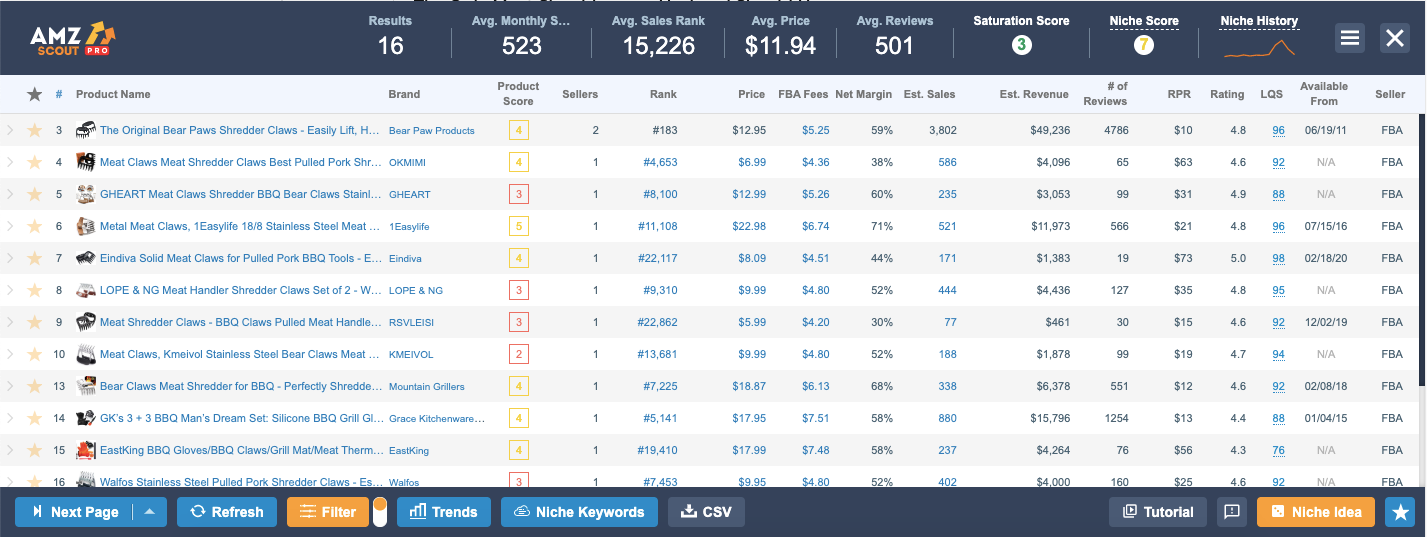Open Trends chart
Screen dimensions: 1427x537
[x=444, y=512]
